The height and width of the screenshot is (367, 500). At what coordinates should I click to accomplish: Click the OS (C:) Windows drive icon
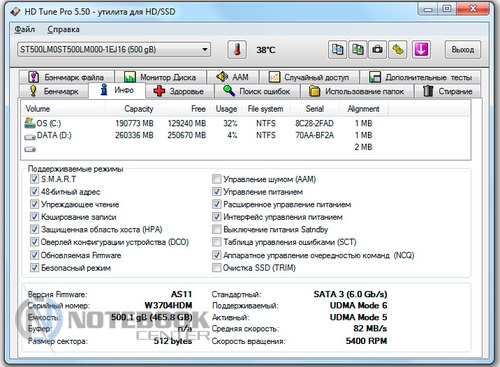click(x=30, y=123)
